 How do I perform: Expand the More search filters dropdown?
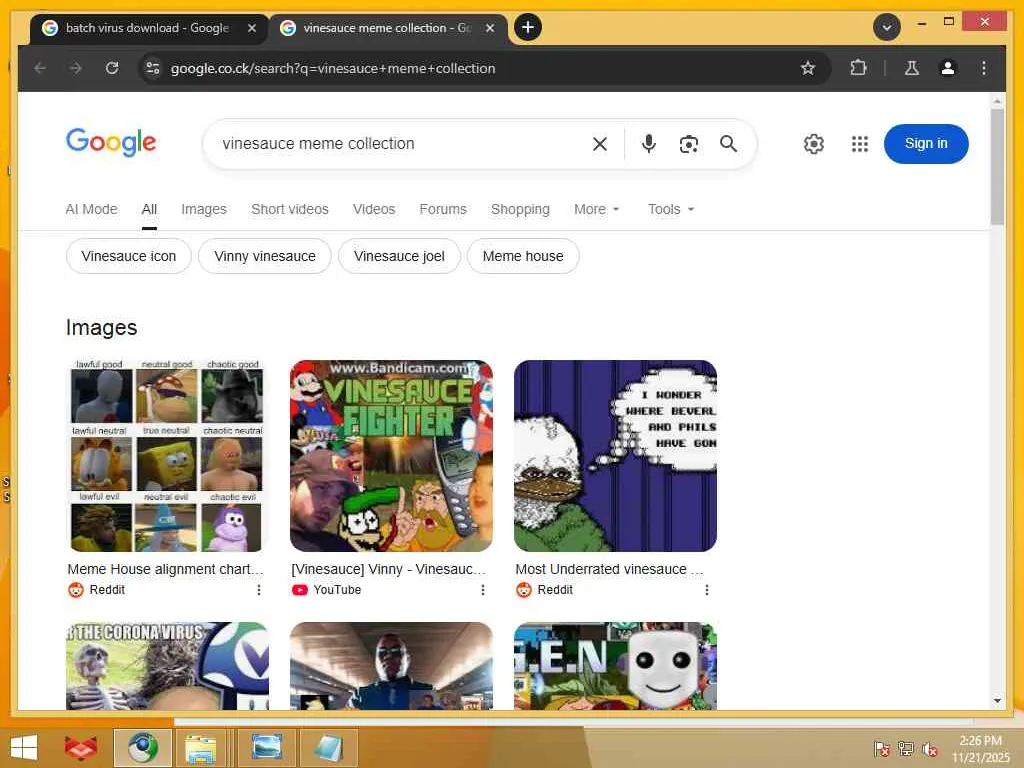(x=596, y=209)
